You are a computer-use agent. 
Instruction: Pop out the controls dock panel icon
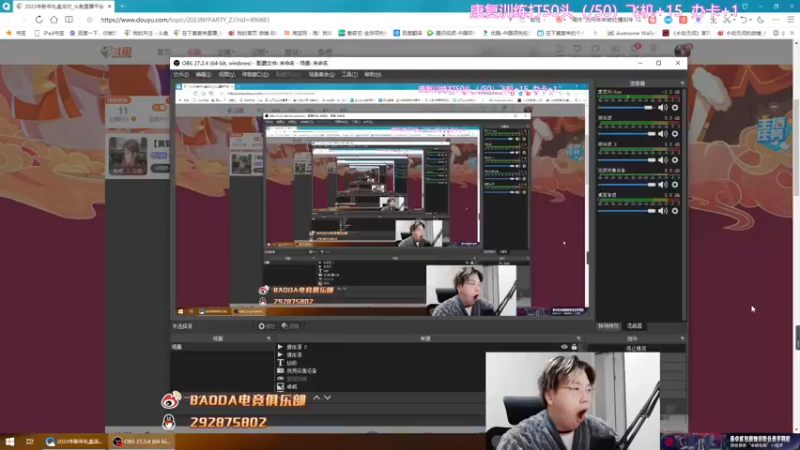[682, 338]
